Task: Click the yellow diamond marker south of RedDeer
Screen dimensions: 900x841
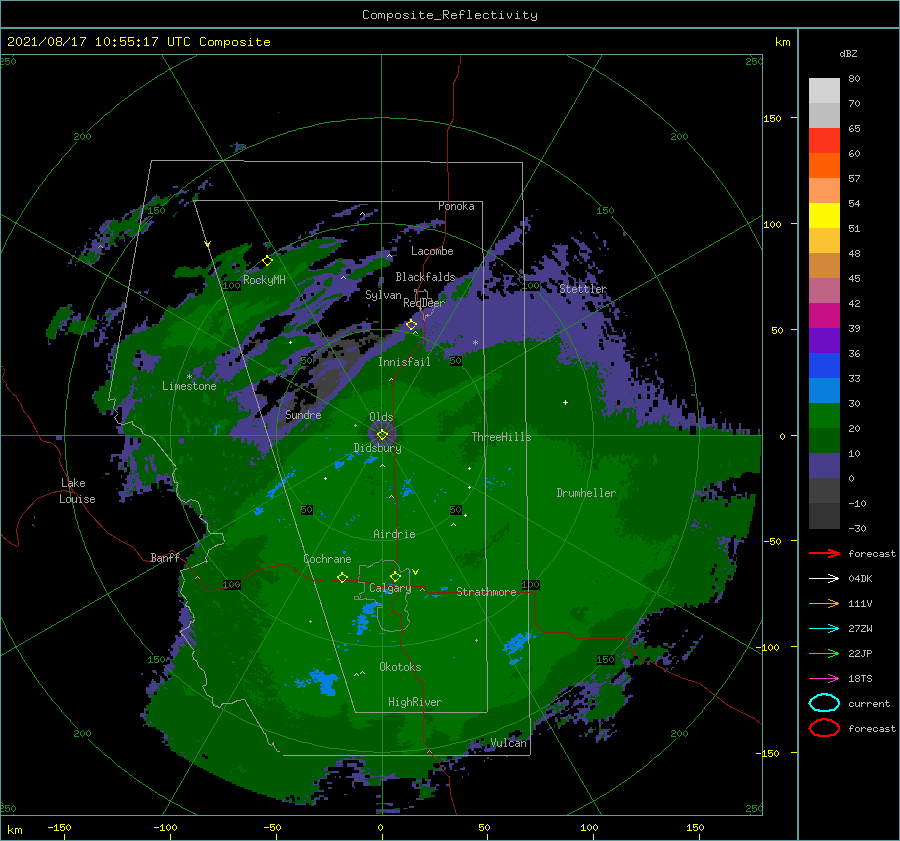Action: pyautogui.click(x=412, y=325)
